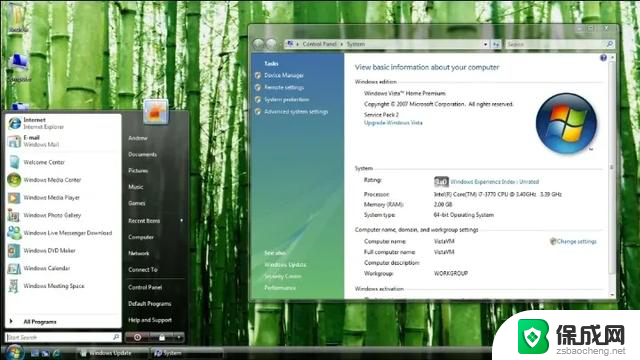
Task: Click the Windows Start orb
Action: tap(15, 352)
